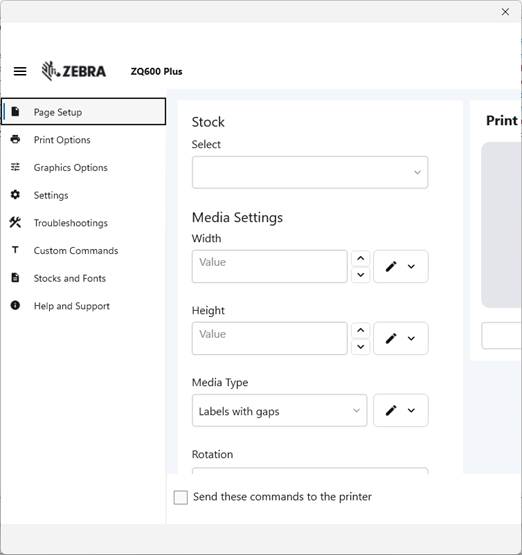Screen dimensions: 522x555
Task: Open the Height pencil edit dropdown
Action: click(x=401, y=338)
